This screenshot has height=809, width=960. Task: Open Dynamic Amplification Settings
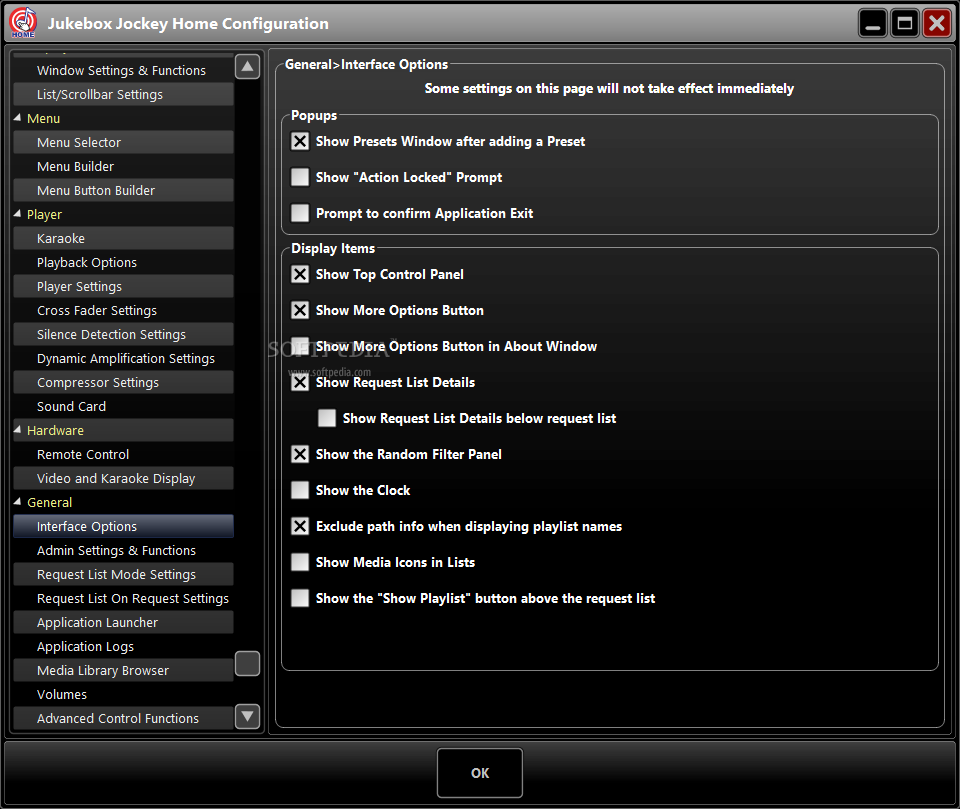(123, 358)
